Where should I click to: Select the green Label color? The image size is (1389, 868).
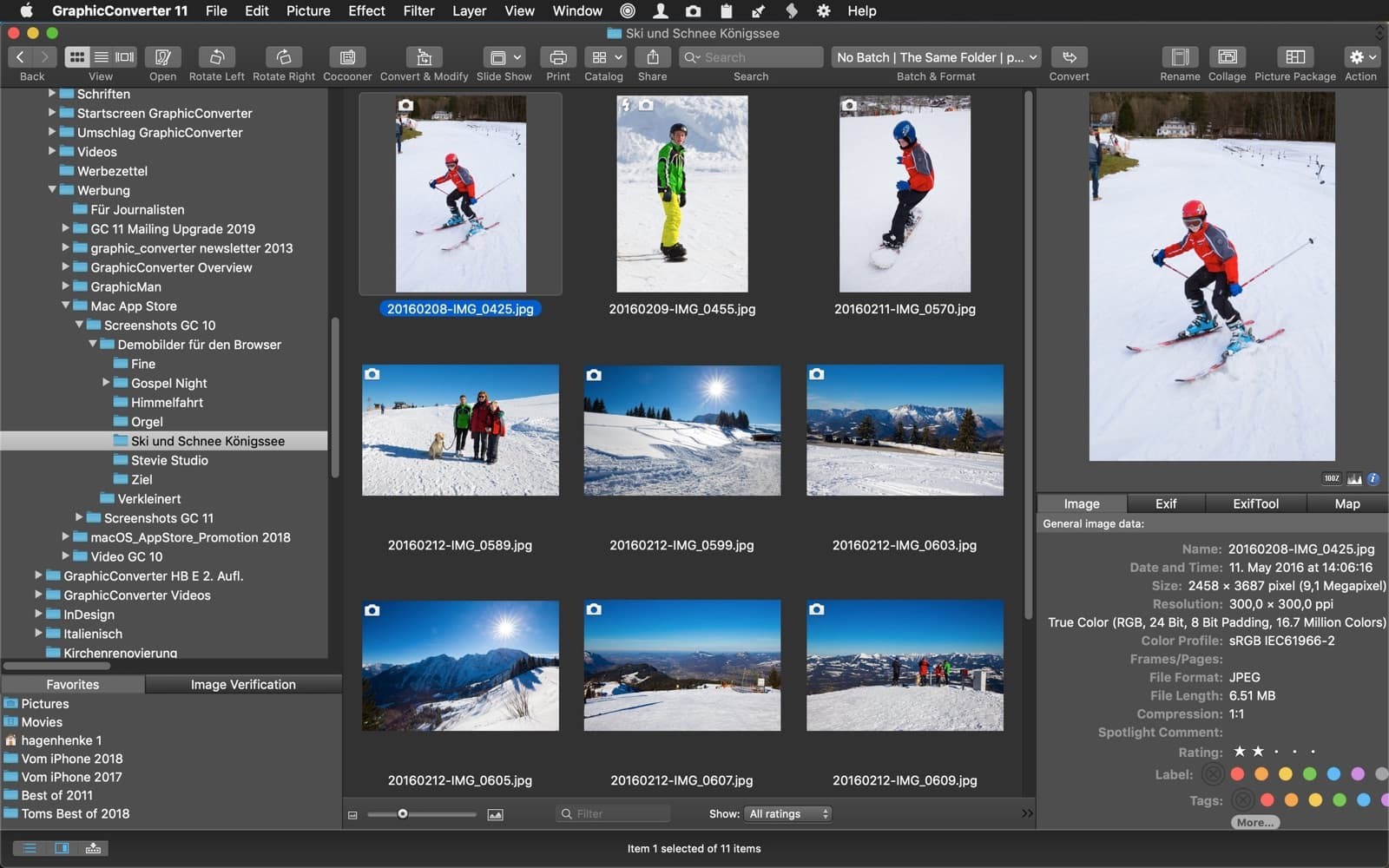pos(1309,773)
